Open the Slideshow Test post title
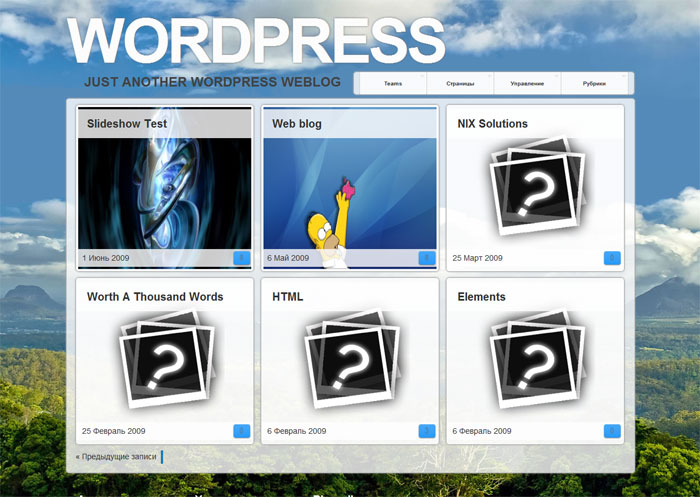 (x=127, y=124)
